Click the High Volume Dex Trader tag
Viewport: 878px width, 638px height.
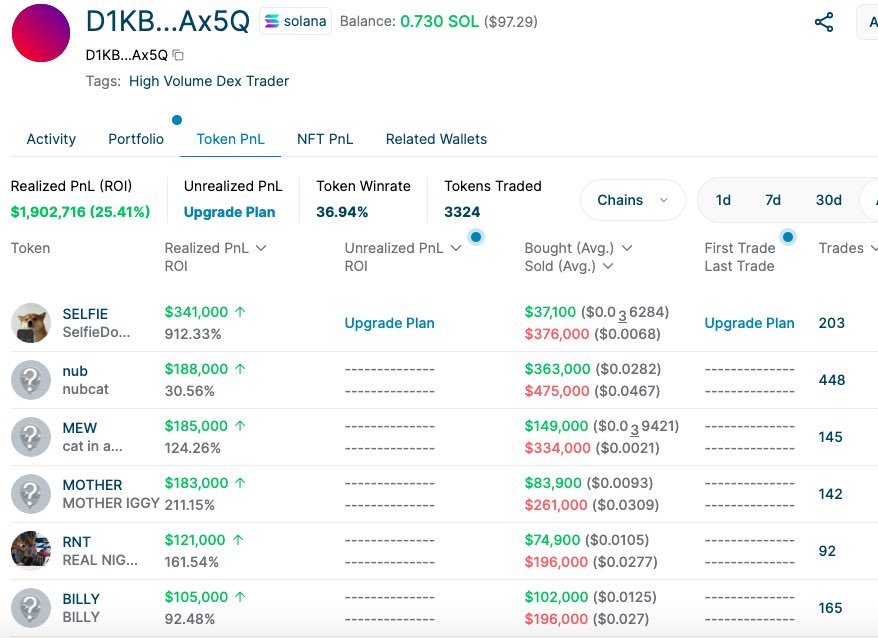209,81
